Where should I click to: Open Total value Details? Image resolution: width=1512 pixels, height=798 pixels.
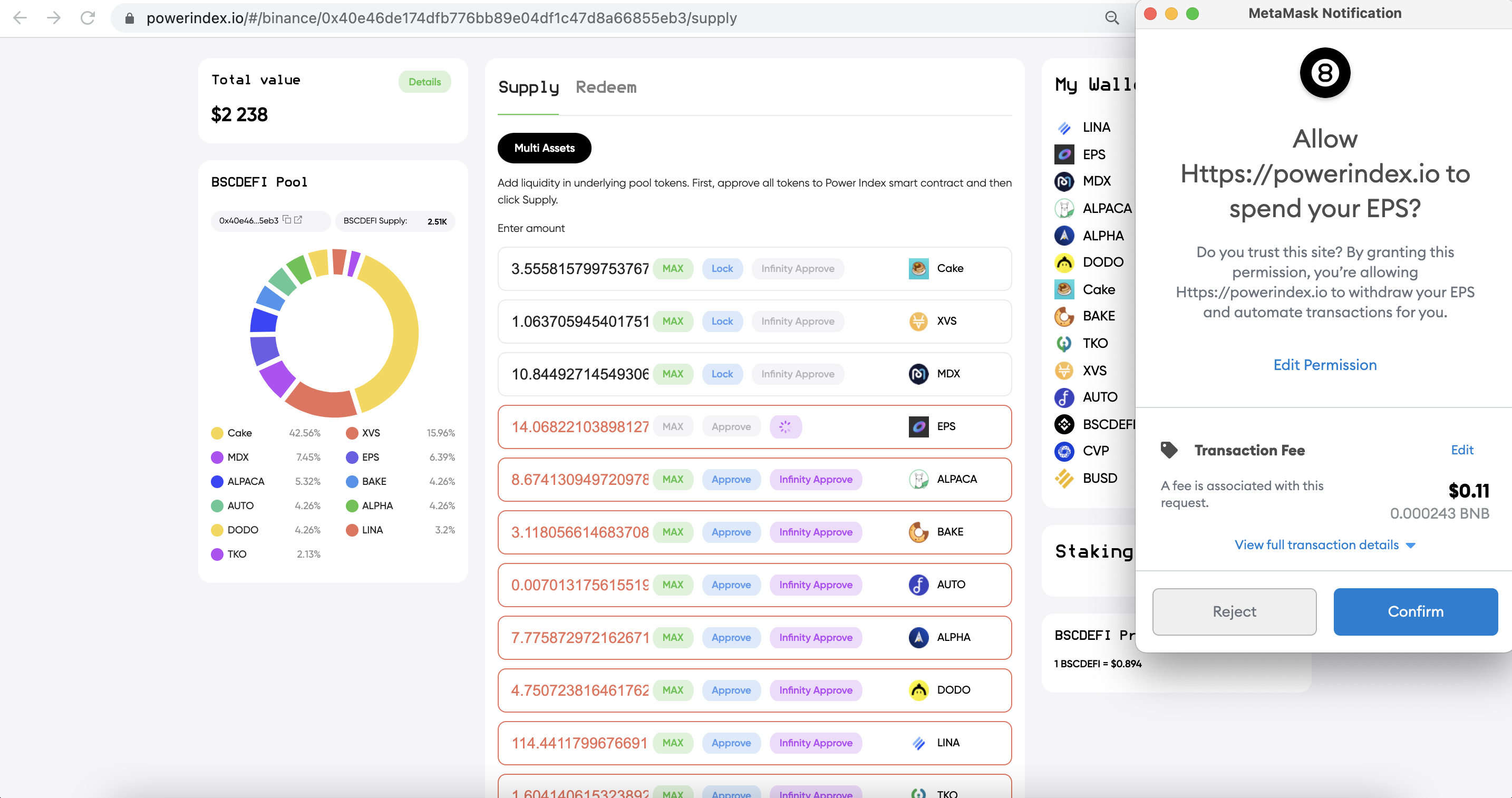(x=424, y=82)
